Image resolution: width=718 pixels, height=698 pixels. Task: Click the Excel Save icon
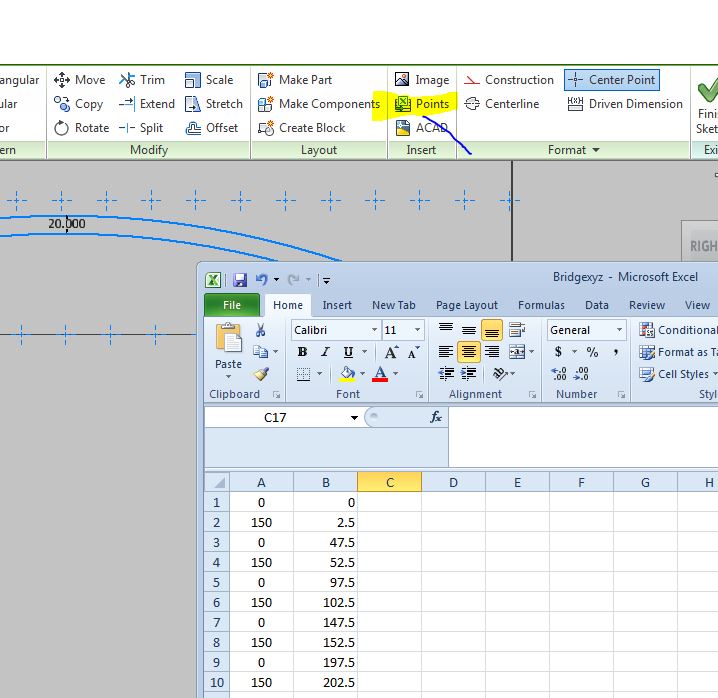pos(240,279)
